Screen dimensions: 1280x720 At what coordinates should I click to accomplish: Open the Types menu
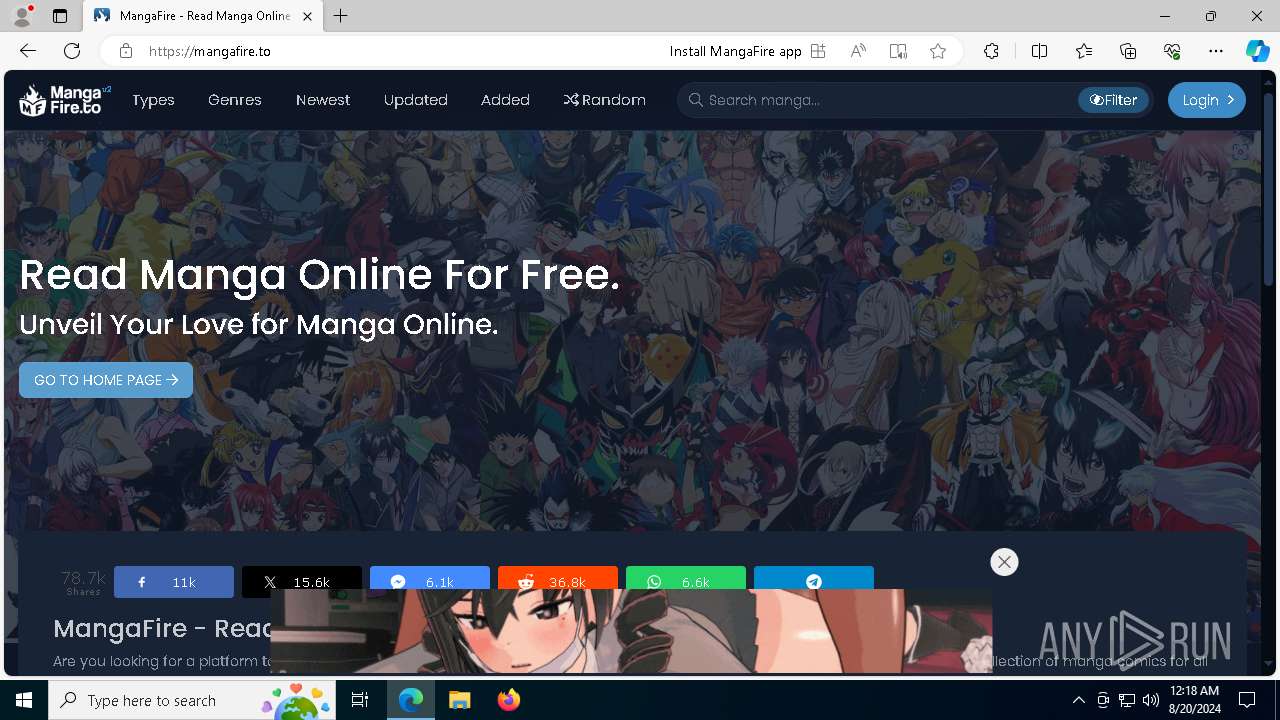[x=153, y=100]
